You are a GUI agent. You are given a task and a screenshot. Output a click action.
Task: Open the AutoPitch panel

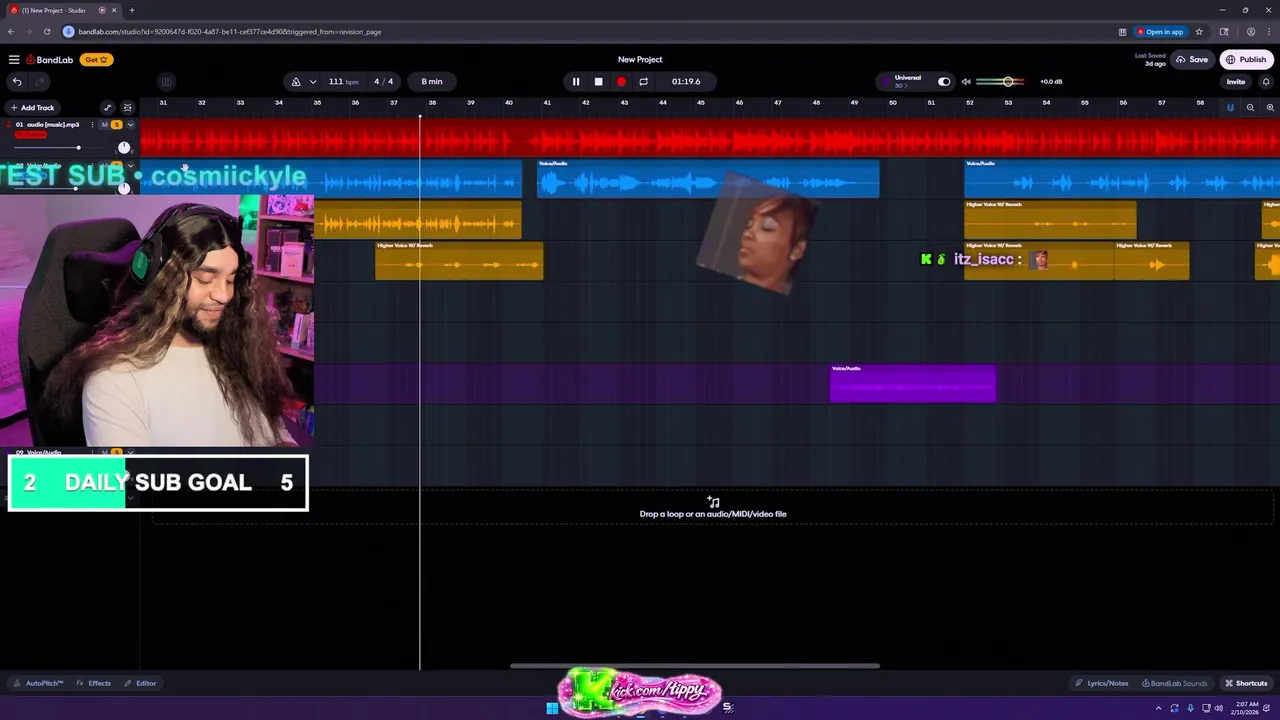coord(38,684)
